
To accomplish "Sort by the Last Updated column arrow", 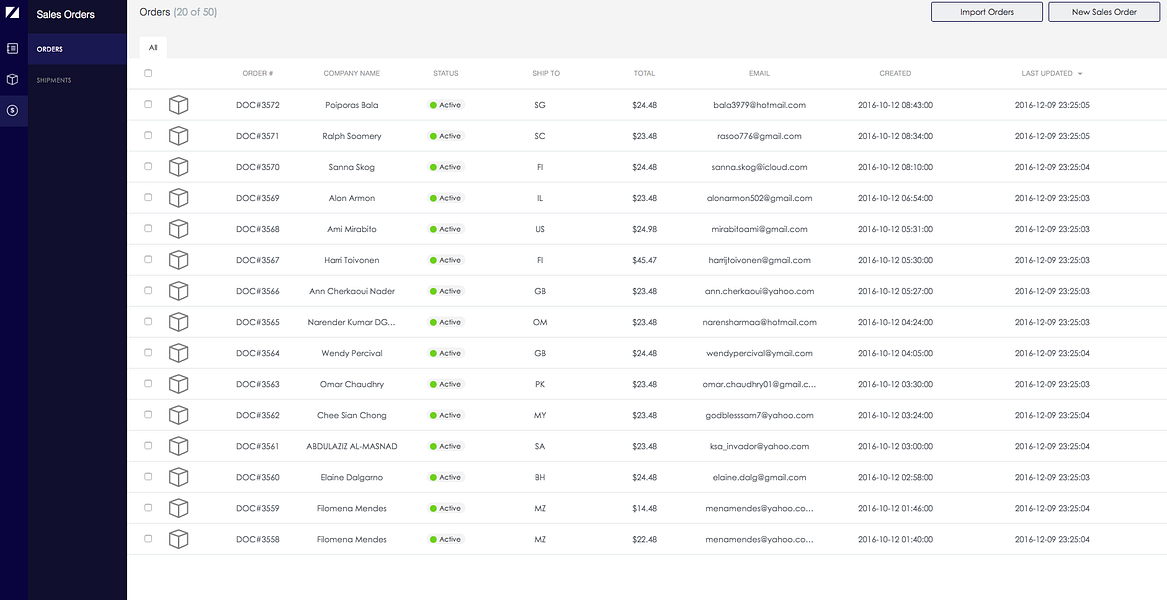I will pyautogui.click(x=1080, y=74).
